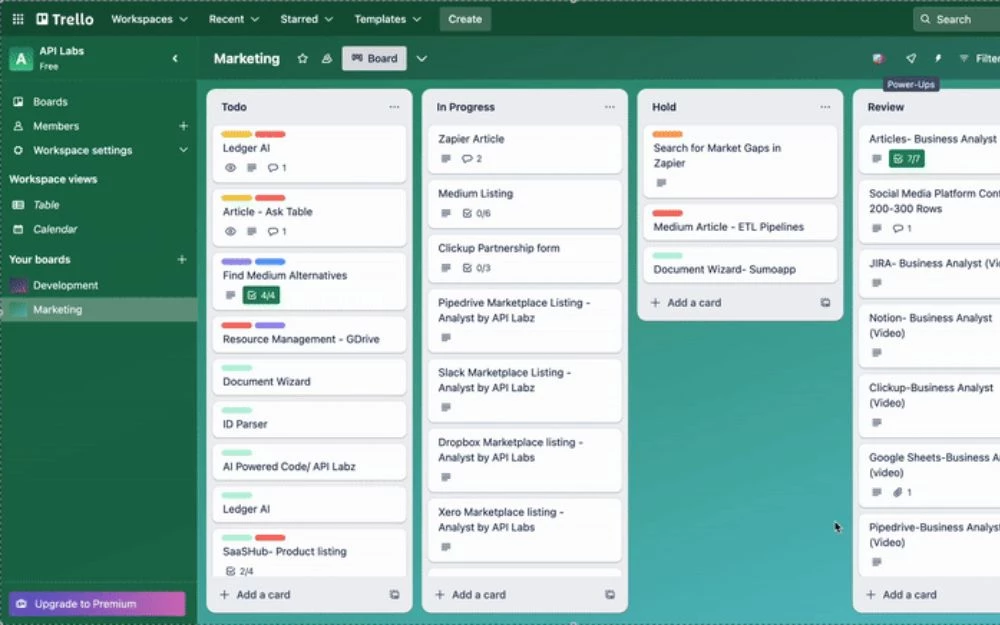1000x625 pixels.
Task: Click the search magnifier icon
Action: 925,19
